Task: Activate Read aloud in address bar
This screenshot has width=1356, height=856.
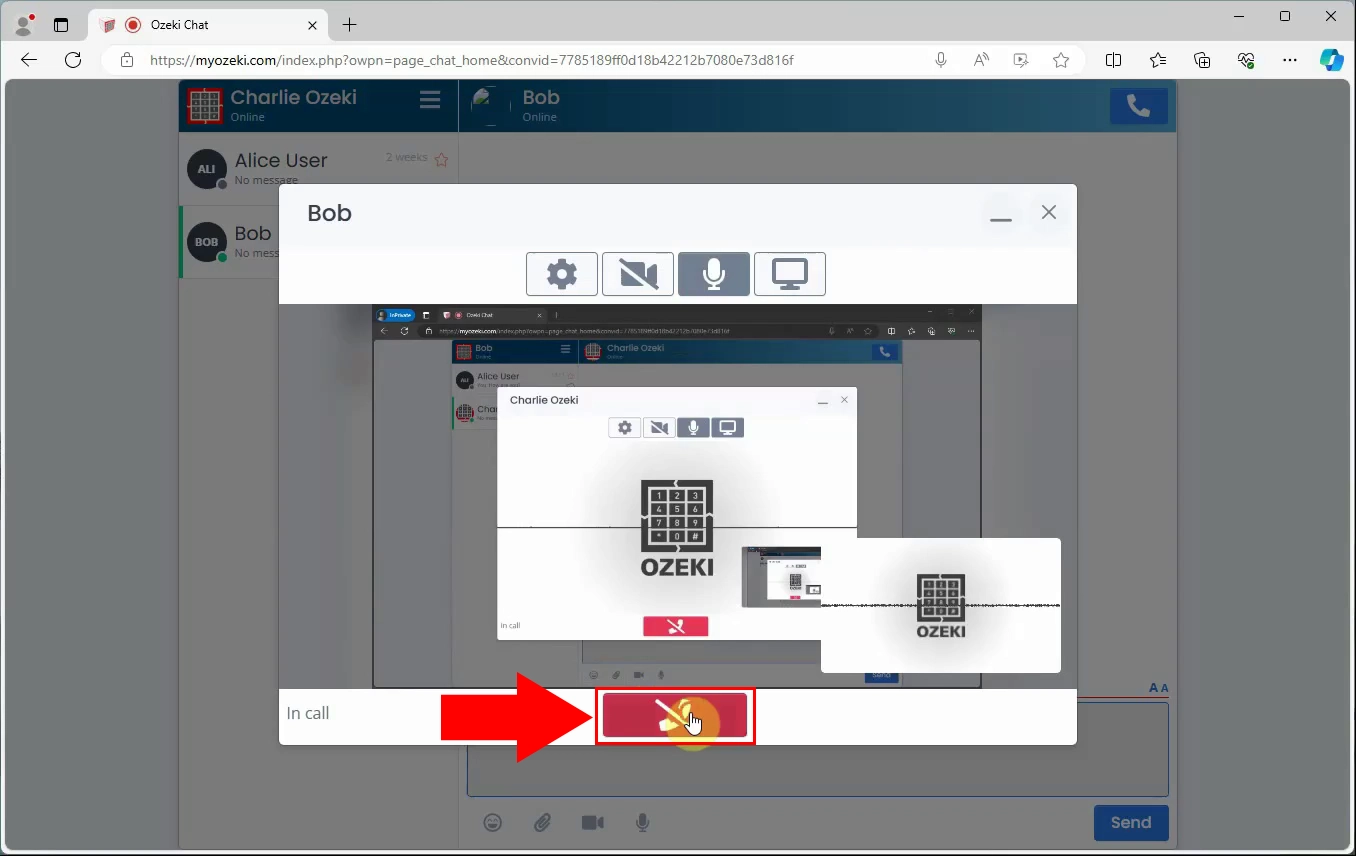Action: click(x=981, y=60)
